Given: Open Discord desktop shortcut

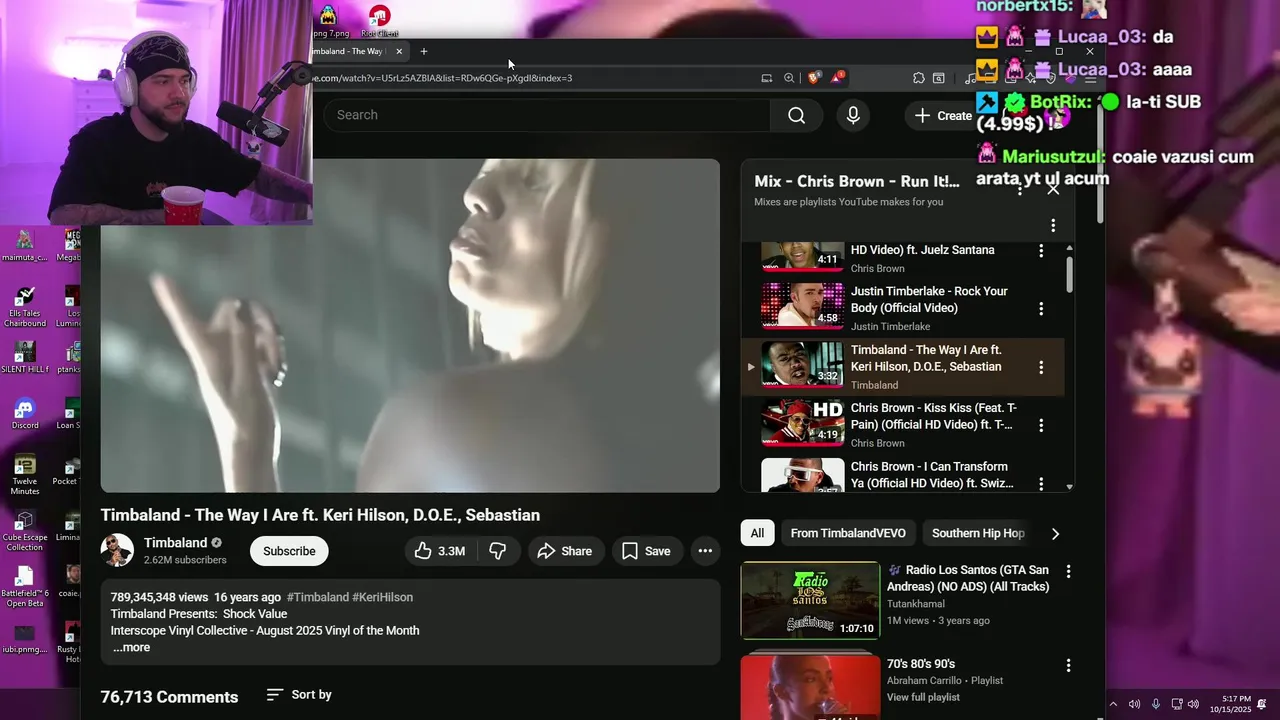Looking at the screenshot, I should click(x=25, y=413).
